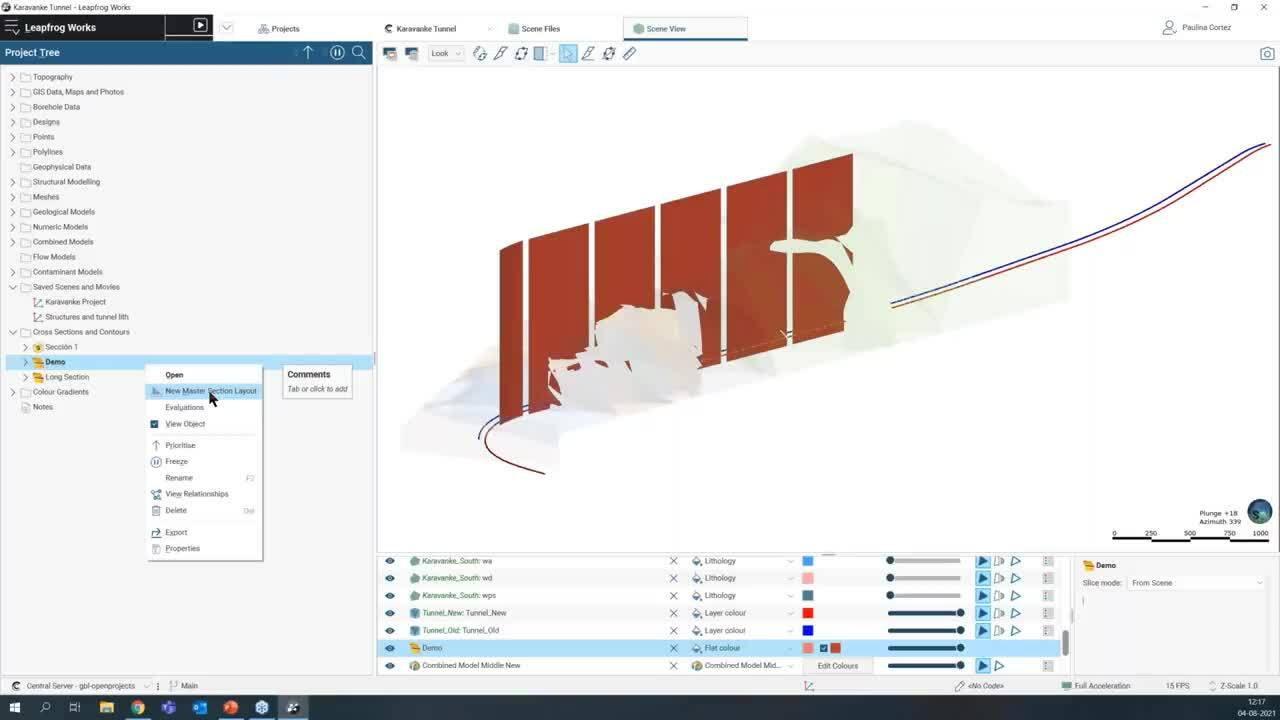Viewport: 1280px width, 720px height.
Task: Open Slice mode From Scene dropdown
Action: point(1196,583)
